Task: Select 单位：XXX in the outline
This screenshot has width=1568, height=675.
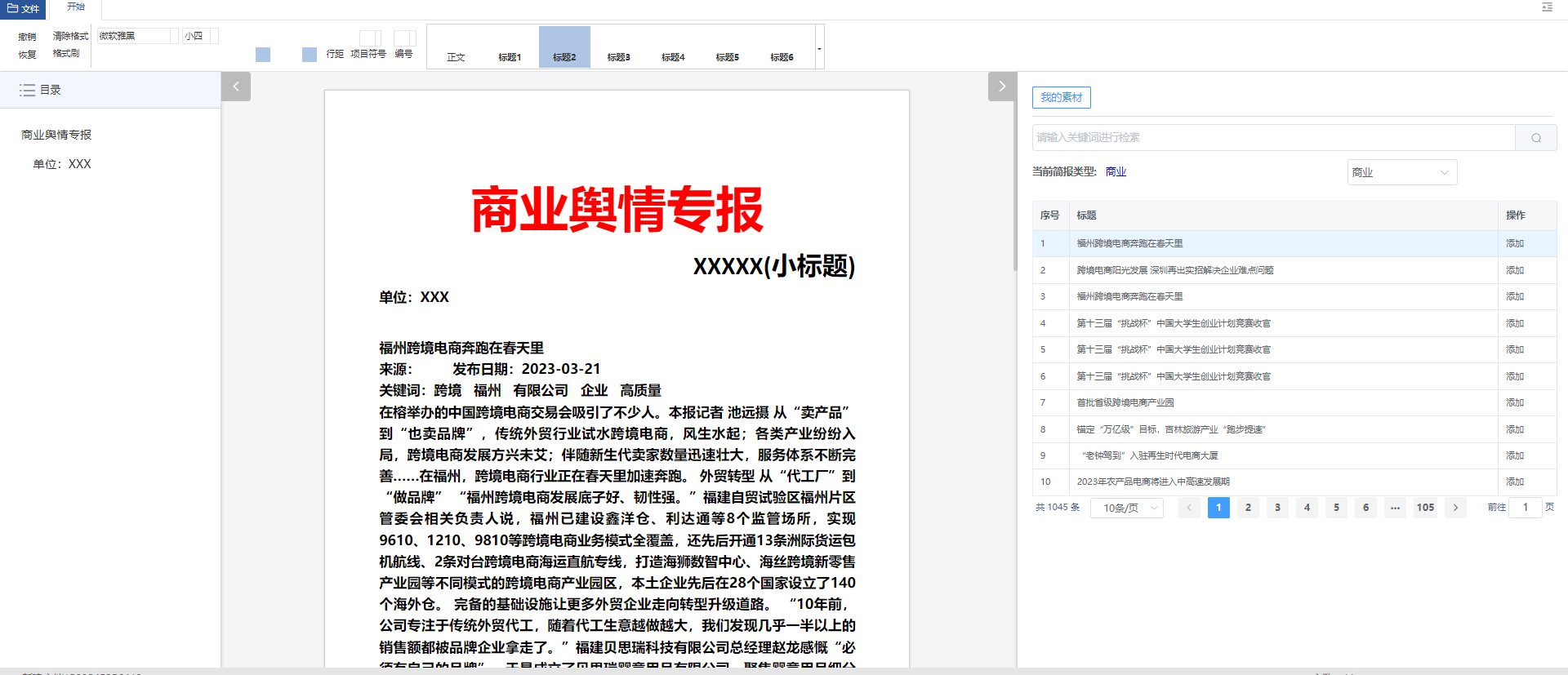Action: tap(62, 164)
